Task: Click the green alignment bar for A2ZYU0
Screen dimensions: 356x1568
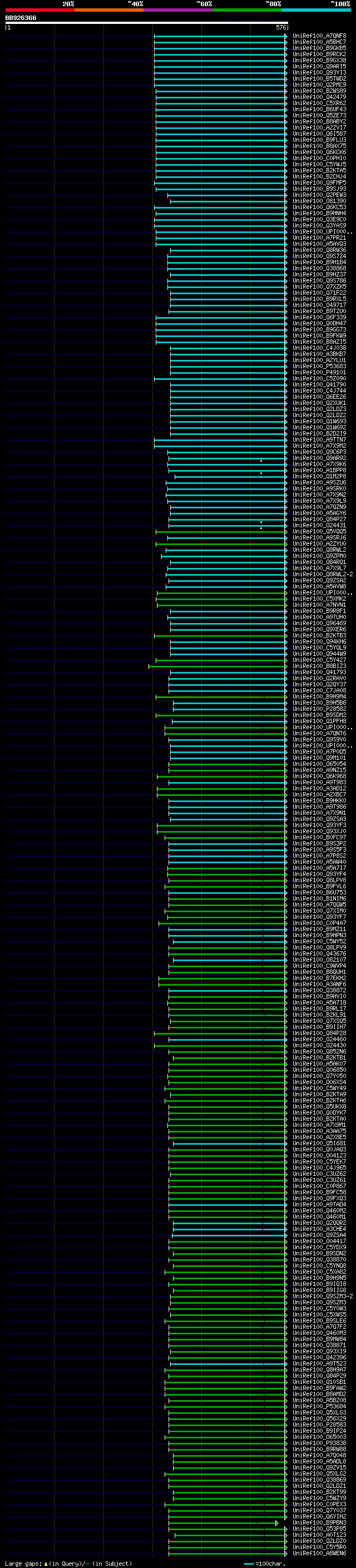Action: point(221,543)
